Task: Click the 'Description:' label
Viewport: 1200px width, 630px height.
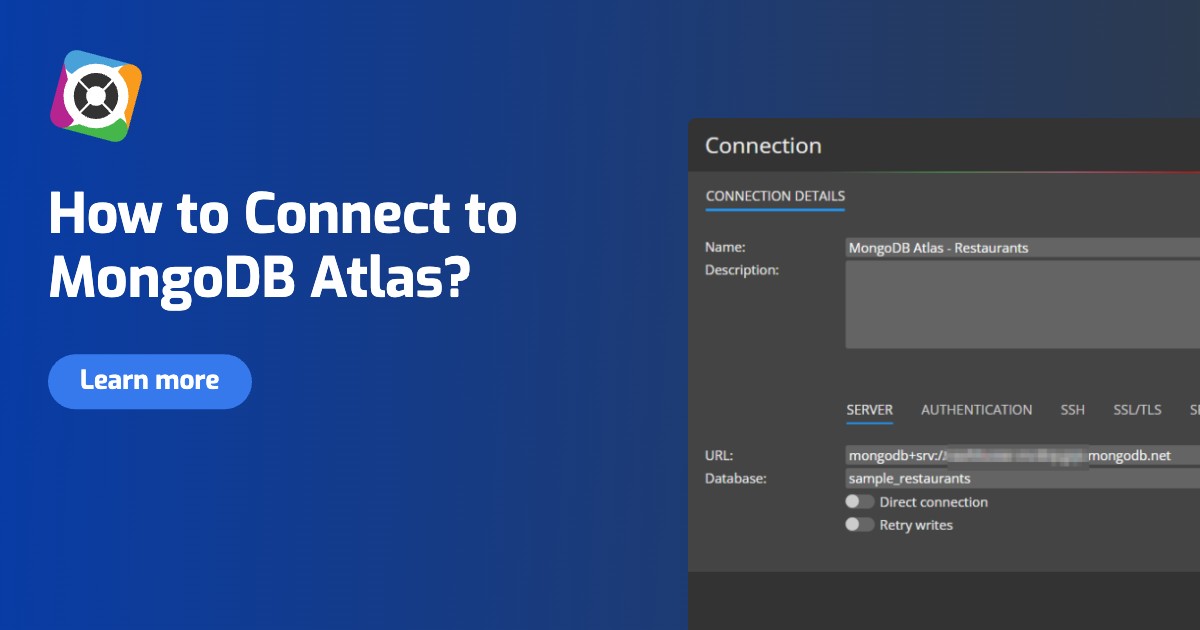Action: tap(742, 270)
